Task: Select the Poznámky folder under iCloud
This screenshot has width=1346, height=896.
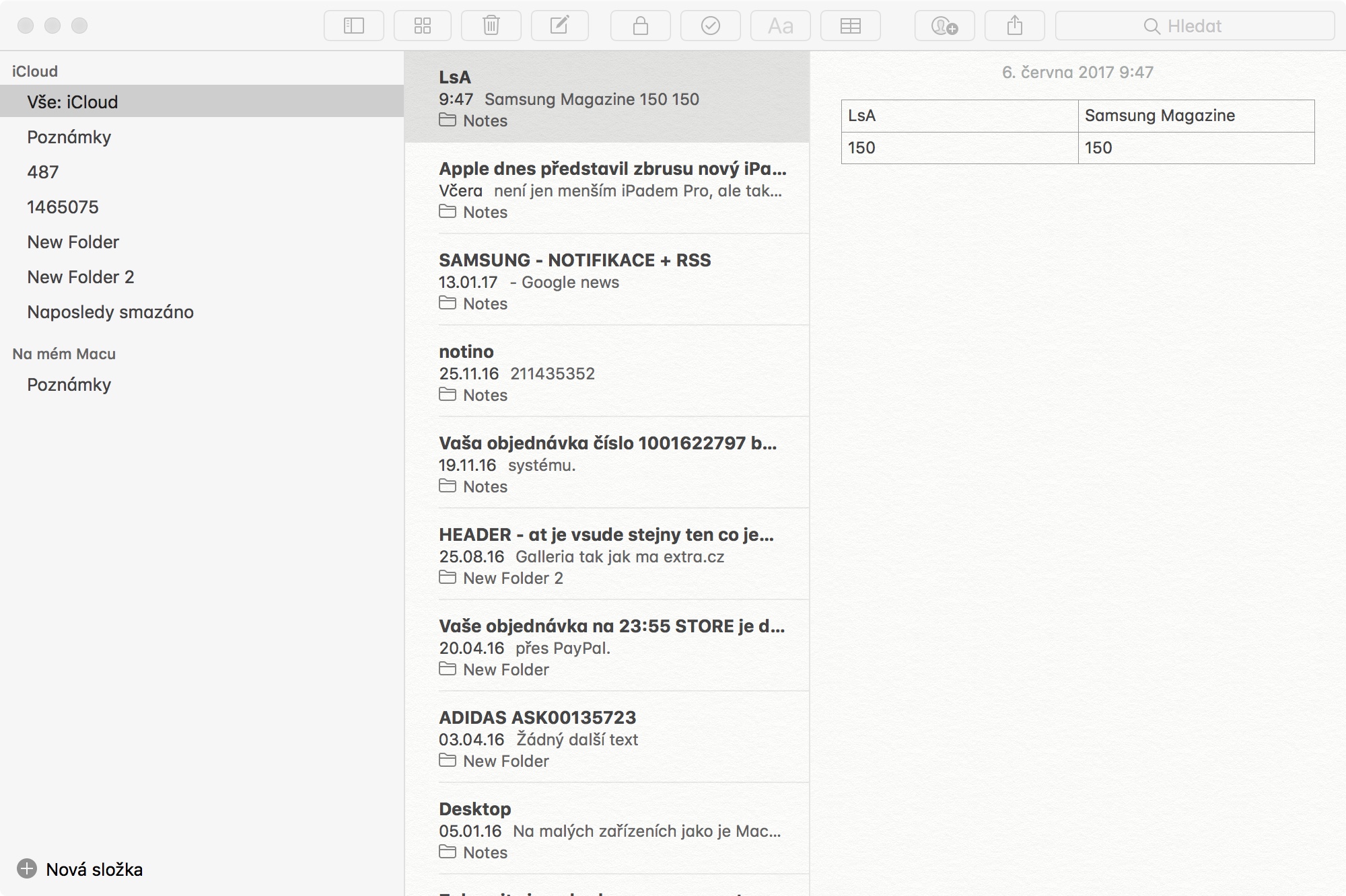Action: pyautogui.click(x=69, y=137)
